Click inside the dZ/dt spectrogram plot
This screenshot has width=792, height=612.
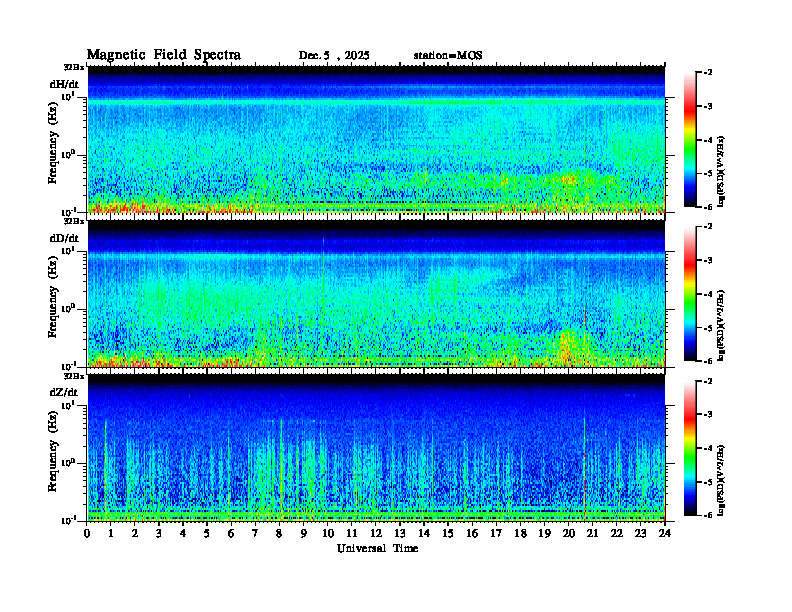[376, 447]
